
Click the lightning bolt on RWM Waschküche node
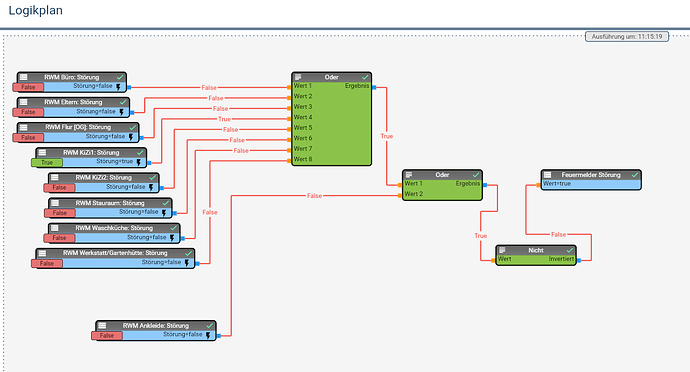pos(172,238)
